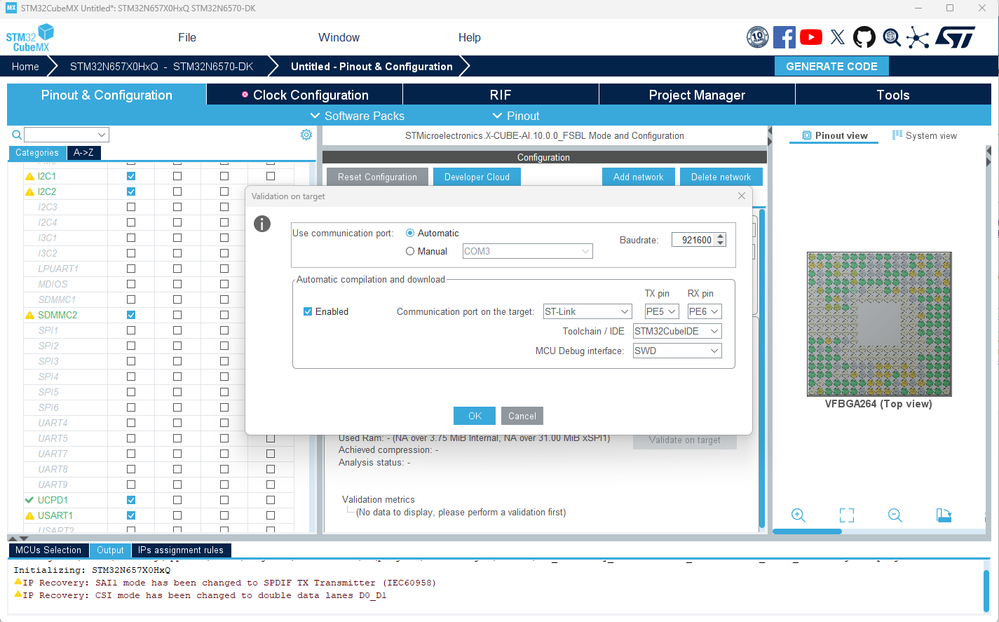Open the ST community network icon
This screenshot has width=999, height=622.
[917, 38]
